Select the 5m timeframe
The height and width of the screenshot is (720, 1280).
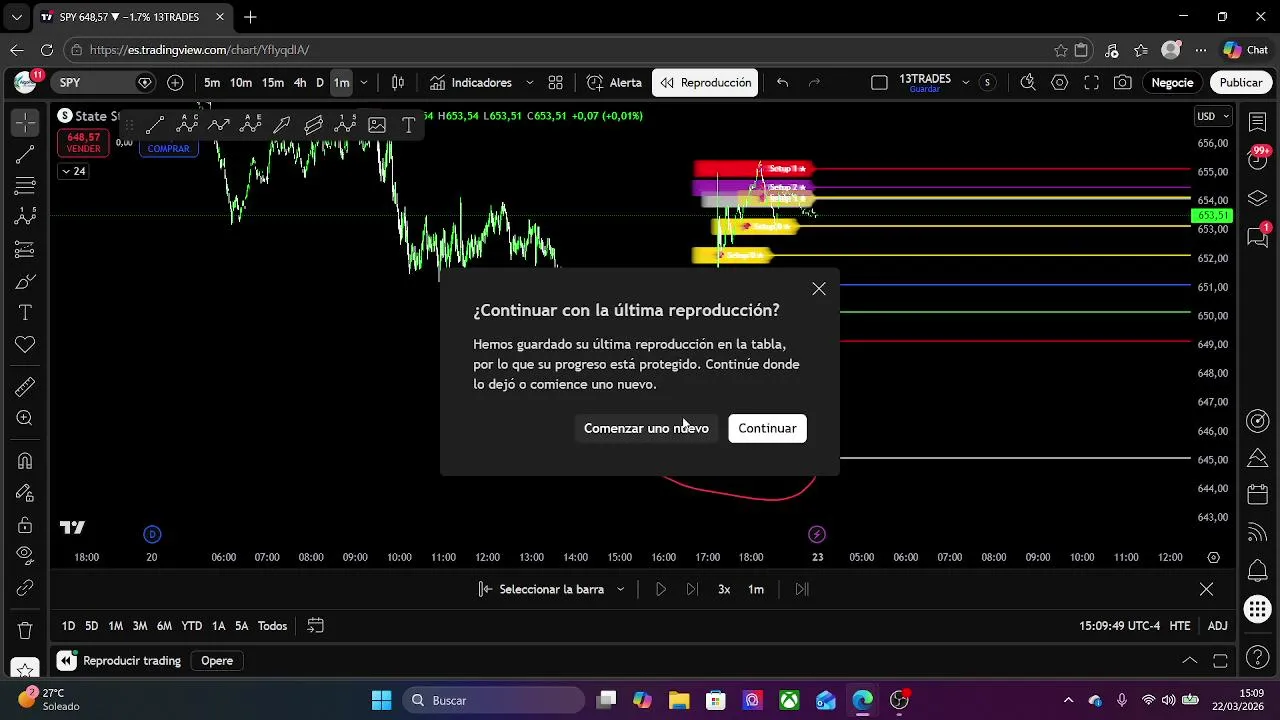pyautogui.click(x=212, y=83)
